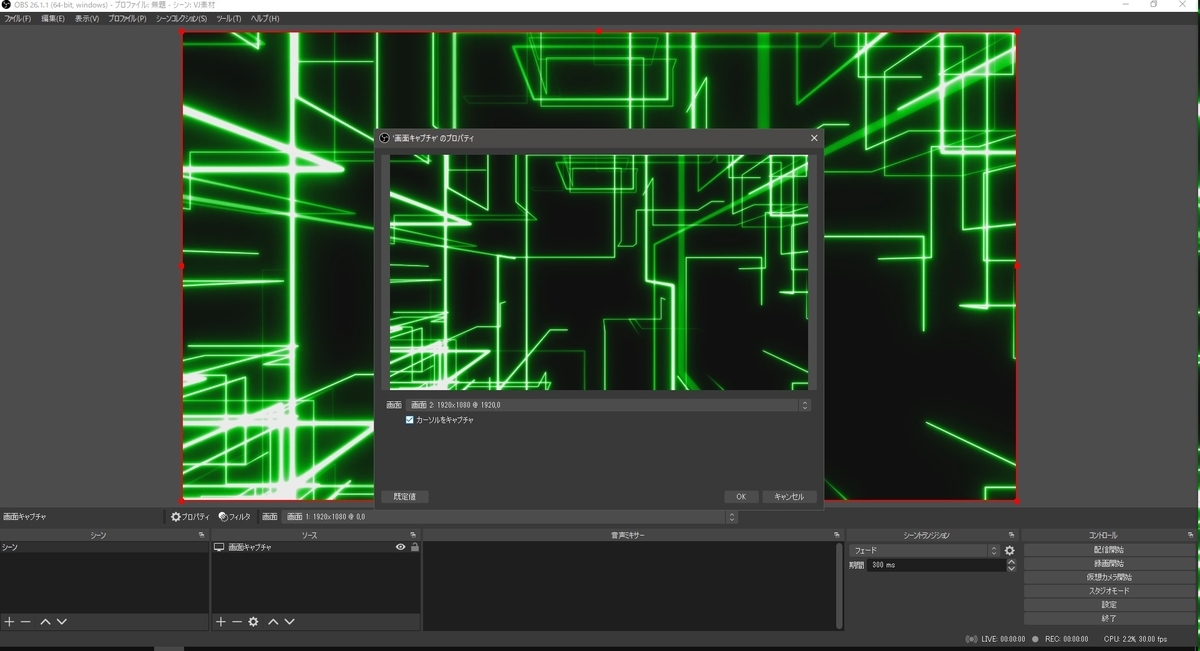Screen dimensions: 1200x651
Task: Uncheck カーソルをキャプチャ checkbox
Action: coord(409,420)
